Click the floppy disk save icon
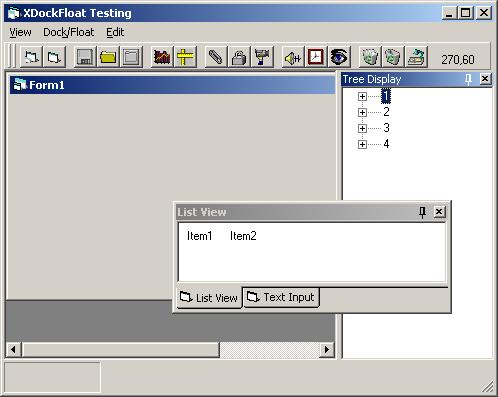498x397 pixels. tap(85, 57)
